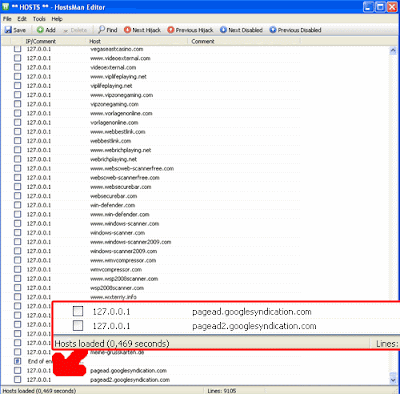Viewport: 400px width, 394px height.
Task: Select host websecurebar.com
Action: [x=114, y=196]
